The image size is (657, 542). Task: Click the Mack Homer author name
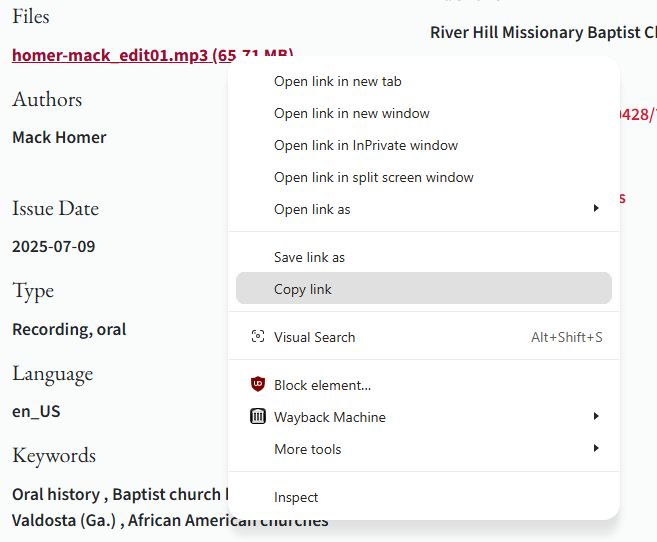pyautogui.click(x=59, y=137)
